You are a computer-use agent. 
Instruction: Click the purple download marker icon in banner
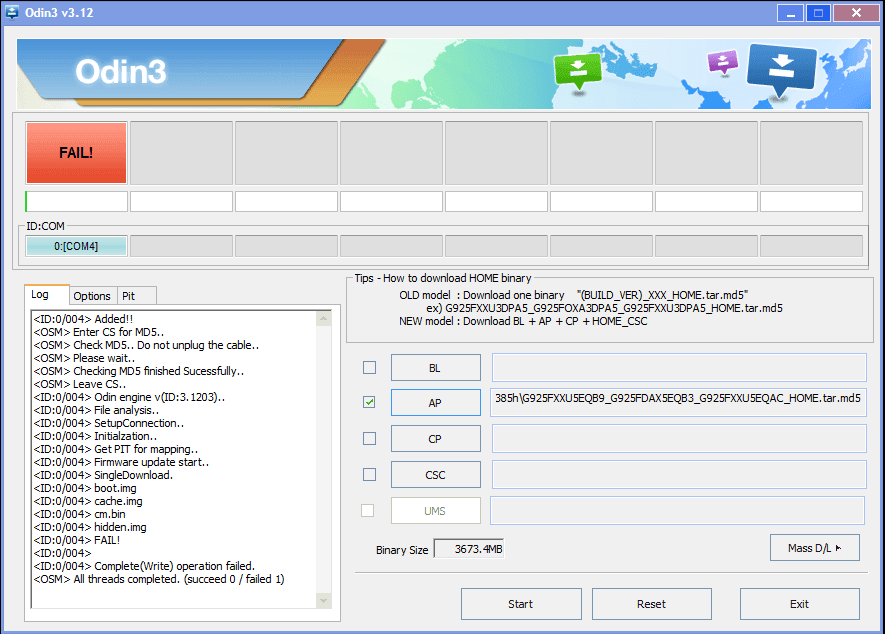point(723,62)
